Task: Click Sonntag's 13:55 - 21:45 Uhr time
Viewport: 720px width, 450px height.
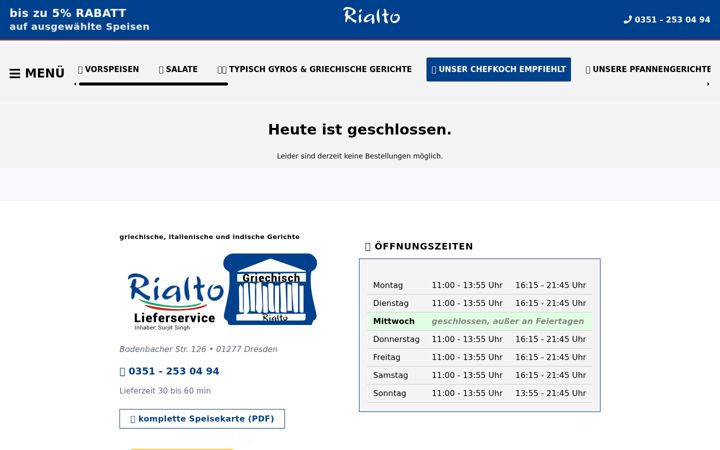Action: (551, 393)
